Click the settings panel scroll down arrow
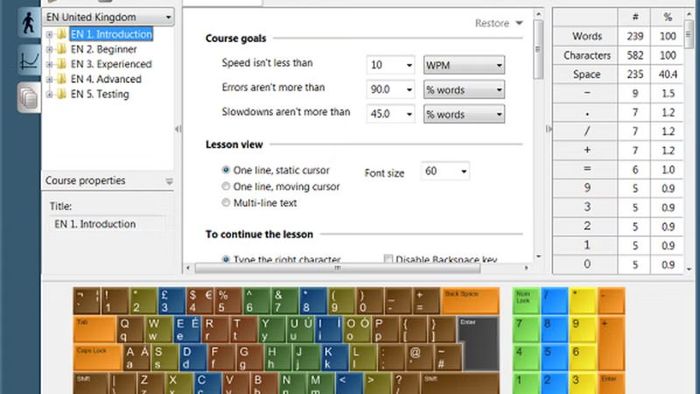This screenshot has height=394, width=700. tap(538, 257)
